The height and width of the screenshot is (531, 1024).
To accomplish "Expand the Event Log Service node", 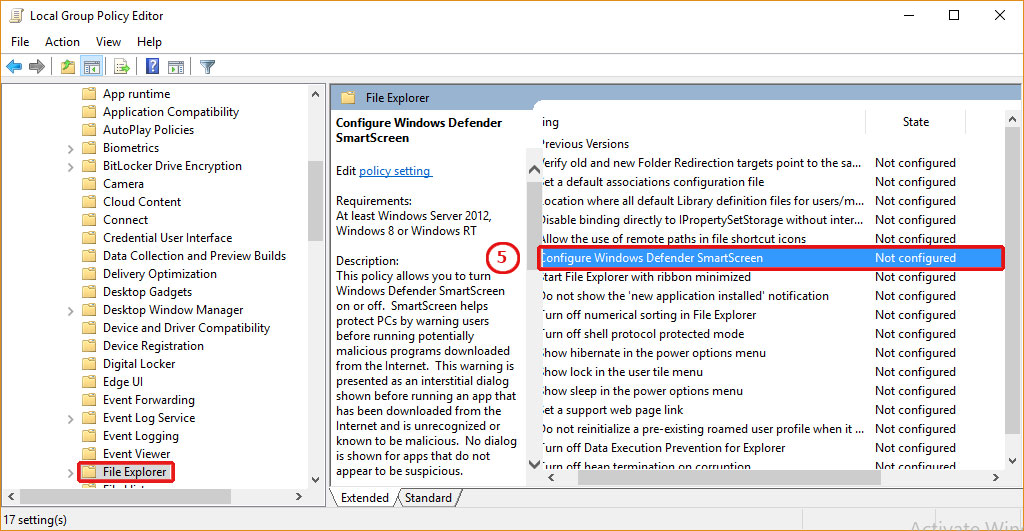I will click(x=71, y=419).
